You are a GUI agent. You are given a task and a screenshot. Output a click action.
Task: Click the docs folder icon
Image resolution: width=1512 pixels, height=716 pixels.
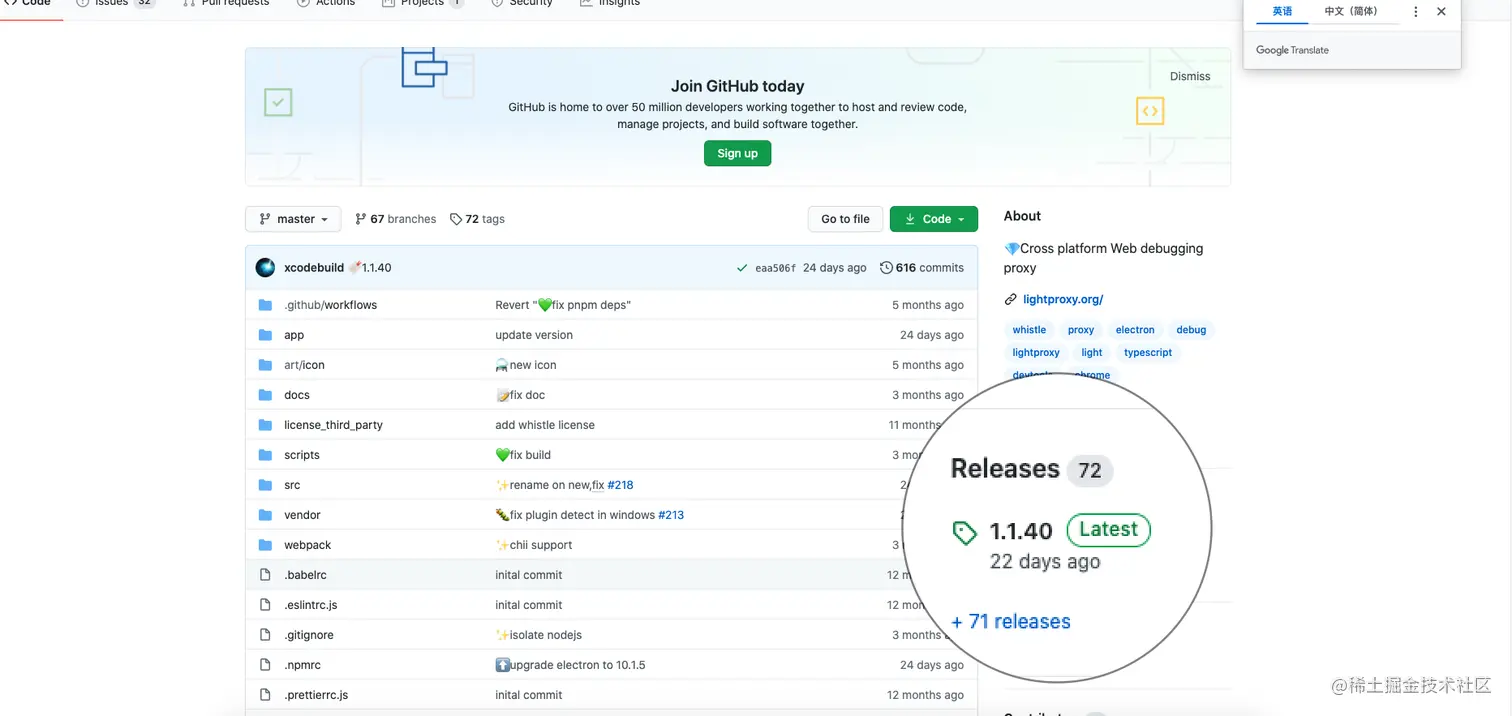pos(265,395)
